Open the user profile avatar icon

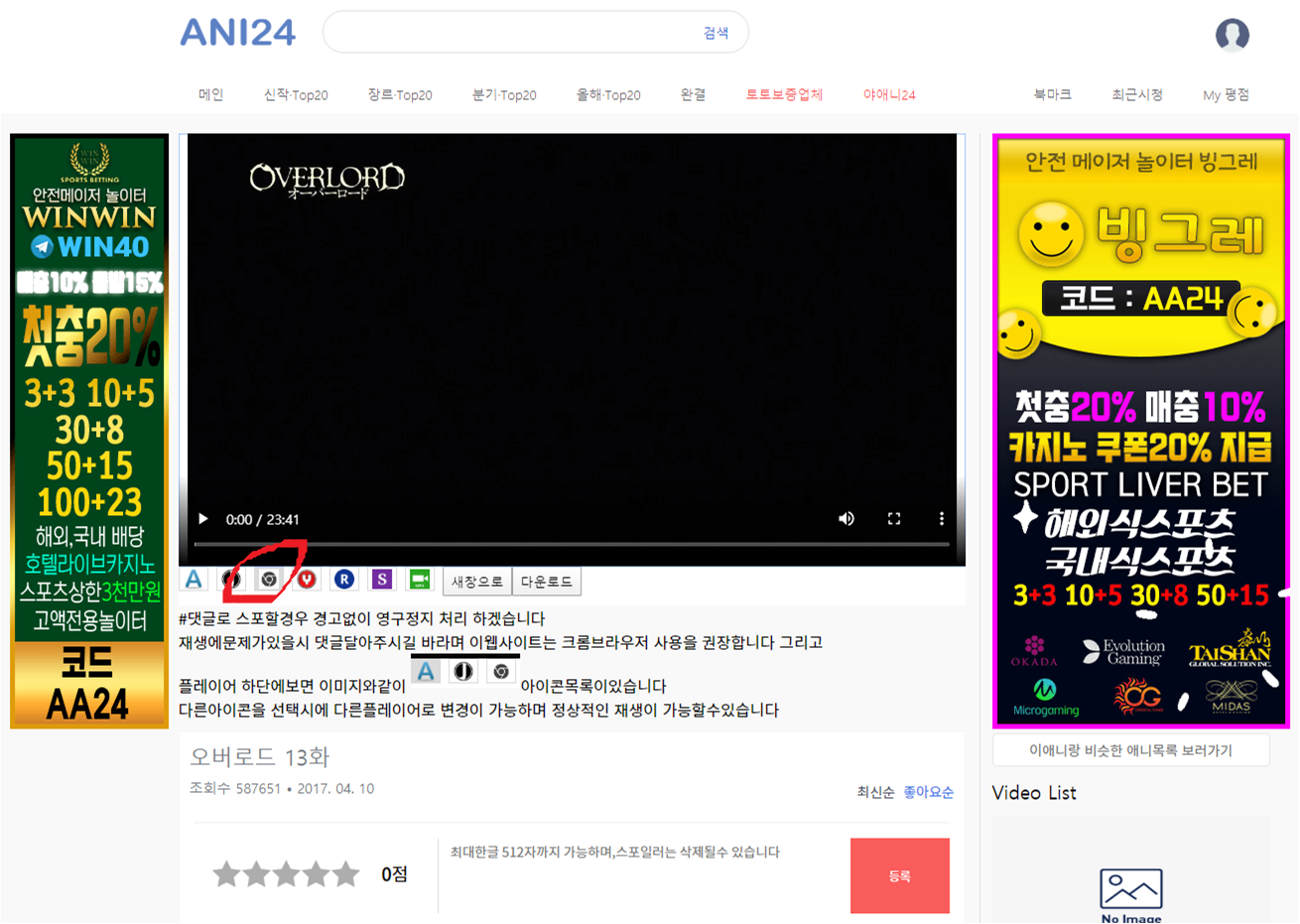coord(1233,35)
